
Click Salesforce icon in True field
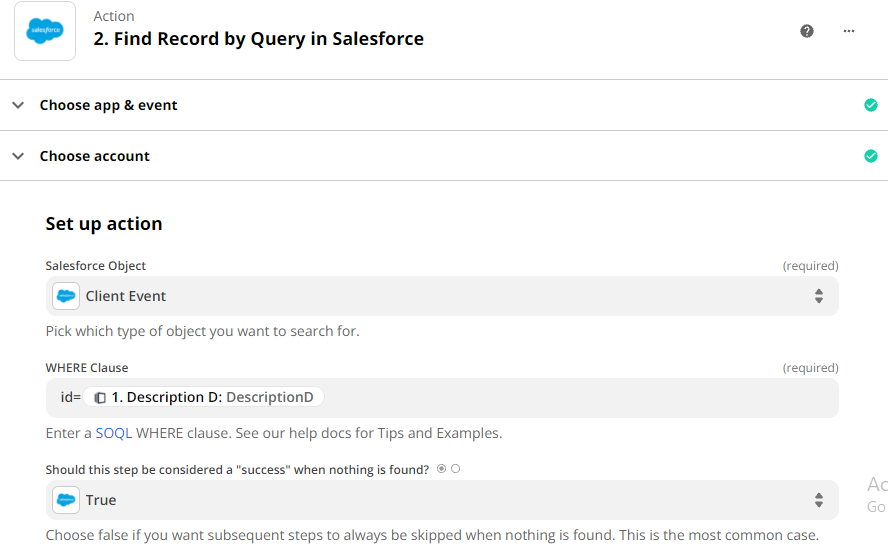[66, 500]
